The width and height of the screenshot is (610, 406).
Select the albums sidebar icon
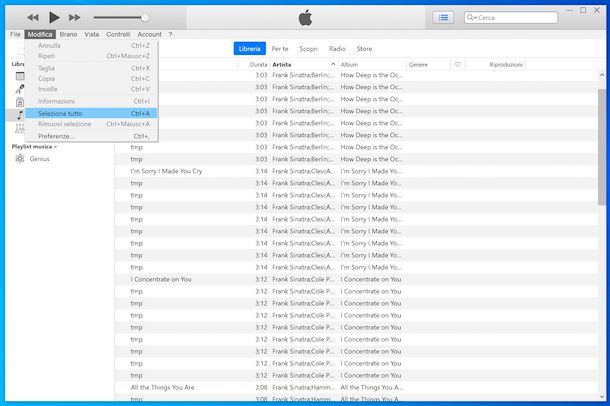20,102
